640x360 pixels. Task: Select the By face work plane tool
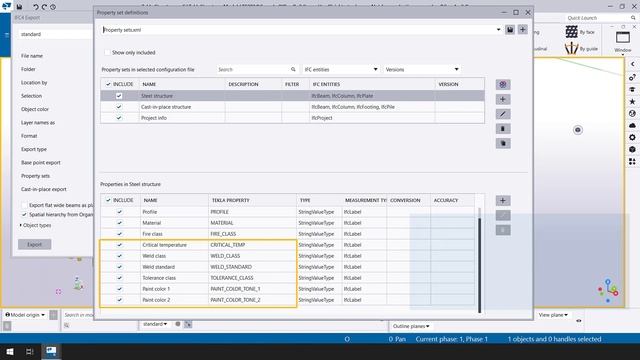click(580, 32)
